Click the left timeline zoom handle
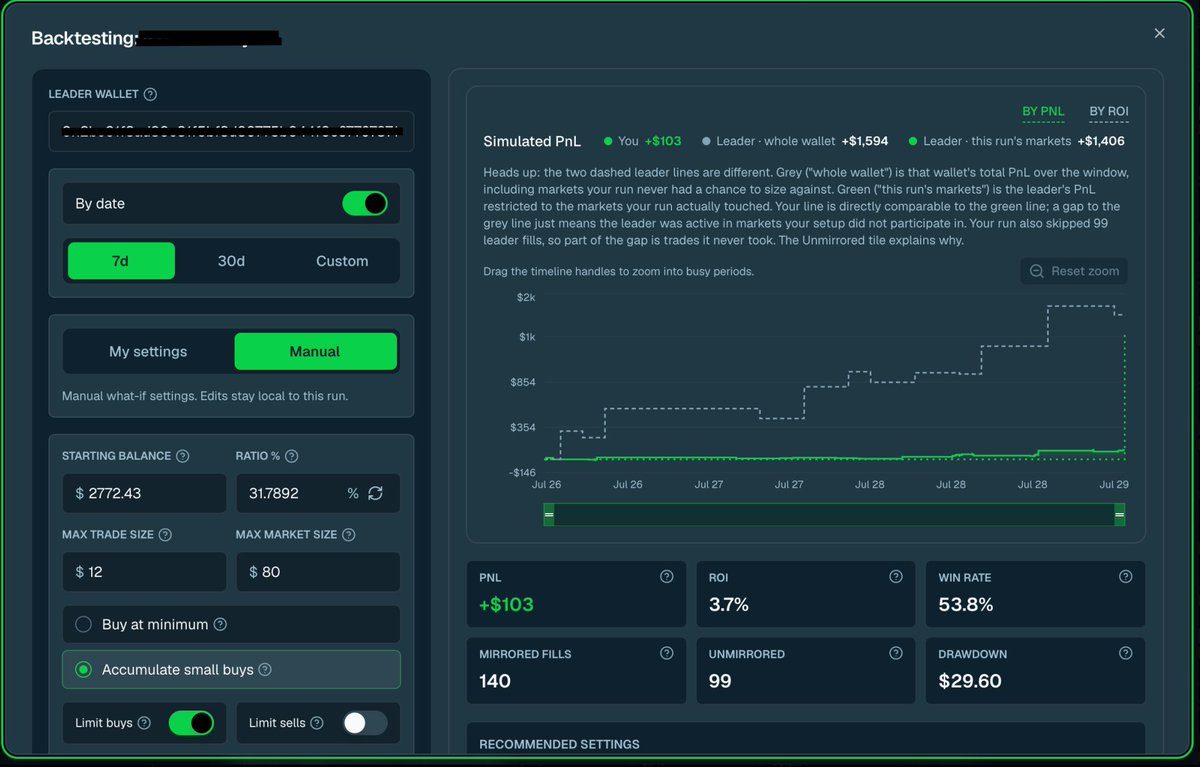1200x767 pixels. click(x=549, y=515)
